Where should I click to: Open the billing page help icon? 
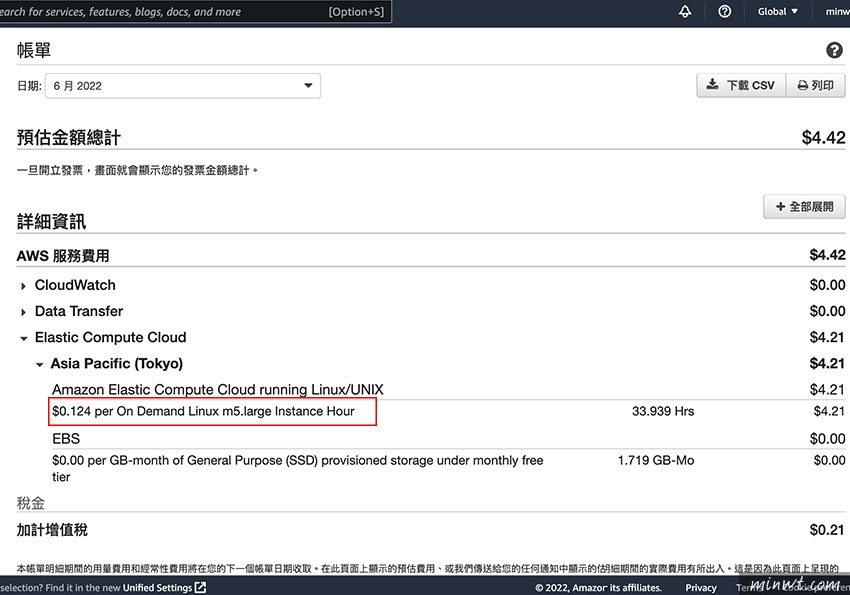[x=834, y=50]
